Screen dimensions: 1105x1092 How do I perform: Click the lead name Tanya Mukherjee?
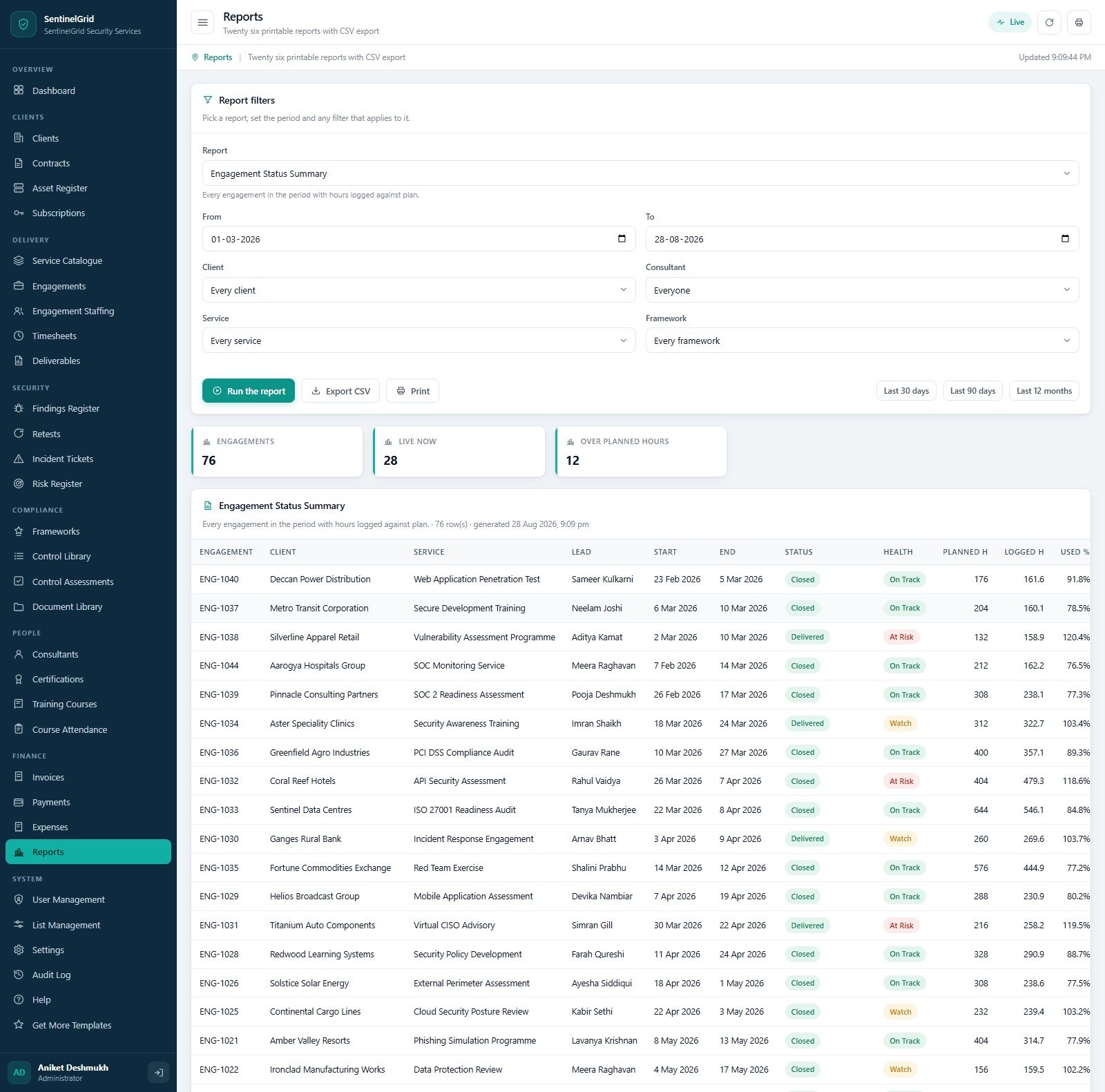click(x=604, y=810)
